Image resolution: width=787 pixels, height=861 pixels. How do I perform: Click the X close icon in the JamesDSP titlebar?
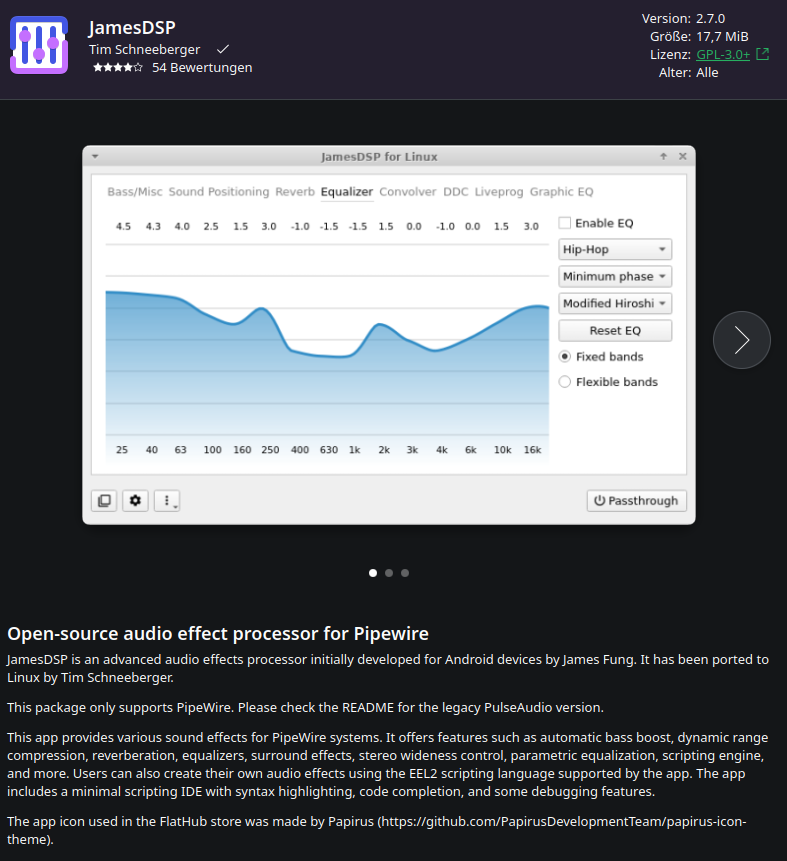683,156
